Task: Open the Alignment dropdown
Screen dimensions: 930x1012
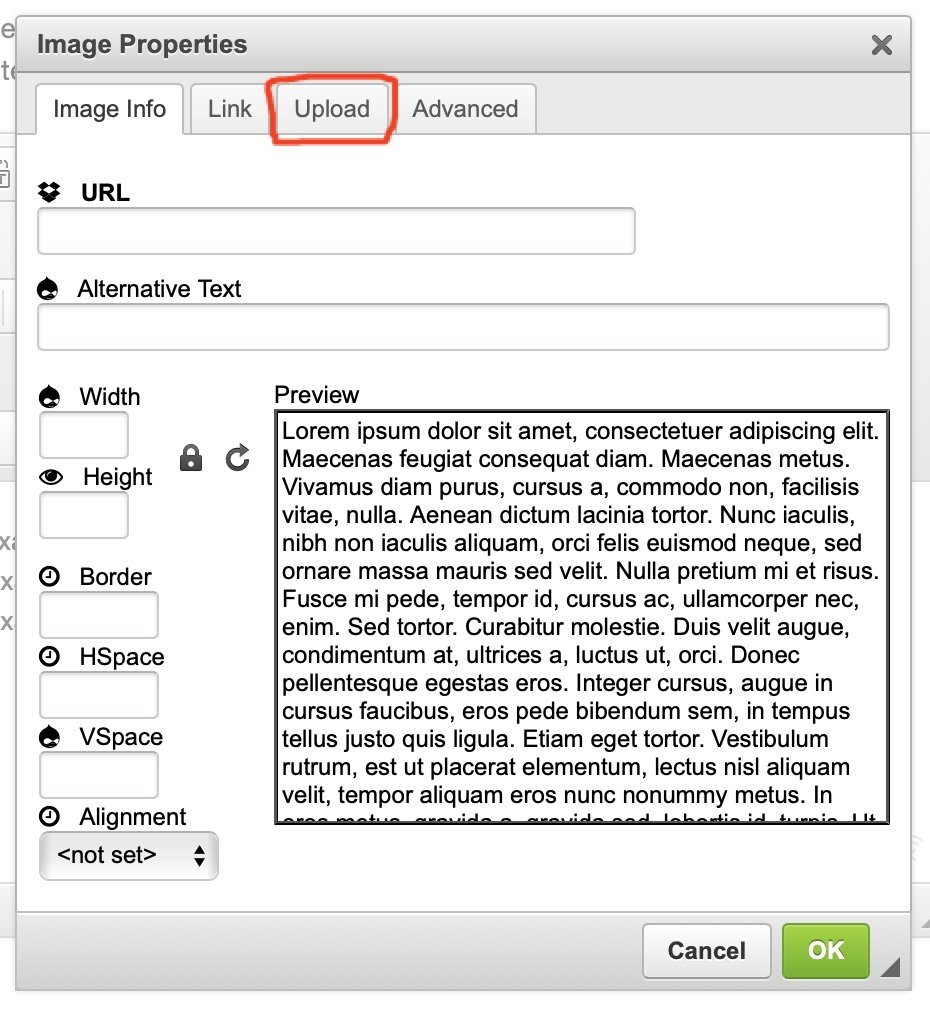Action: pyautogui.click(x=129, y=856)
